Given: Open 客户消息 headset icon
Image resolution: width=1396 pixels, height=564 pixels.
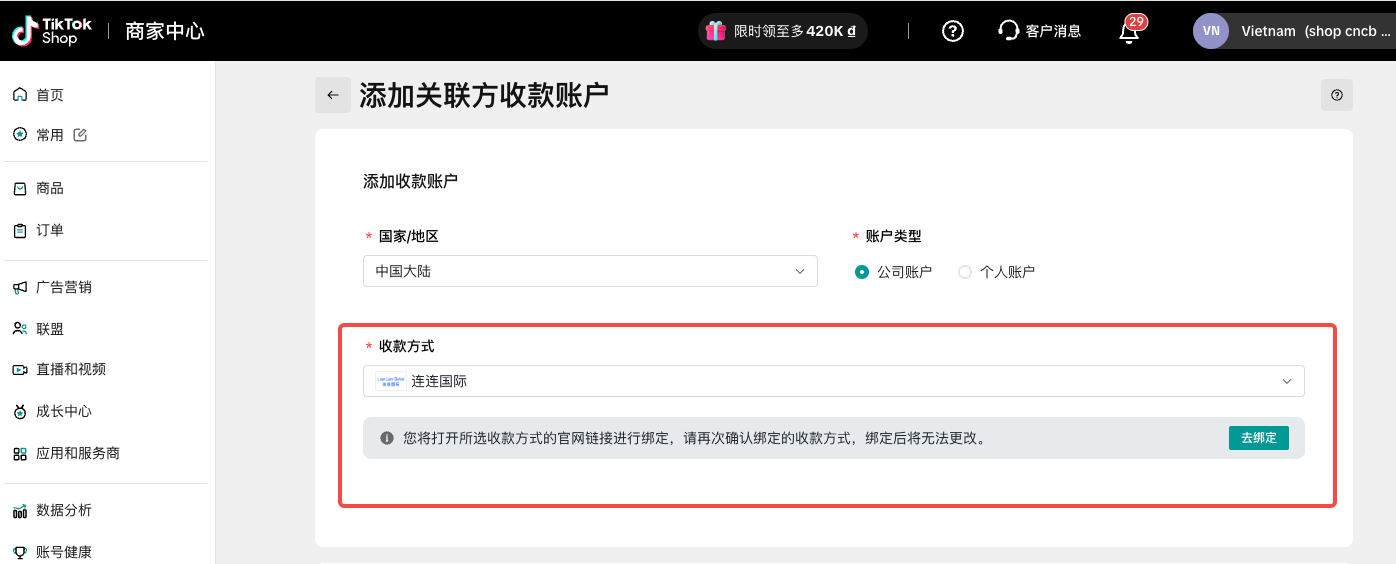Looking at the screenshot, I should 1008,31.
